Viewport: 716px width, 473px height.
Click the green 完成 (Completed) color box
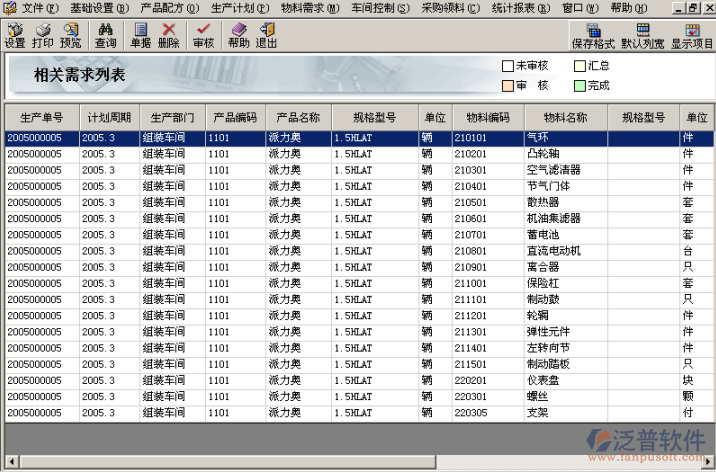[x=580, y=86]
